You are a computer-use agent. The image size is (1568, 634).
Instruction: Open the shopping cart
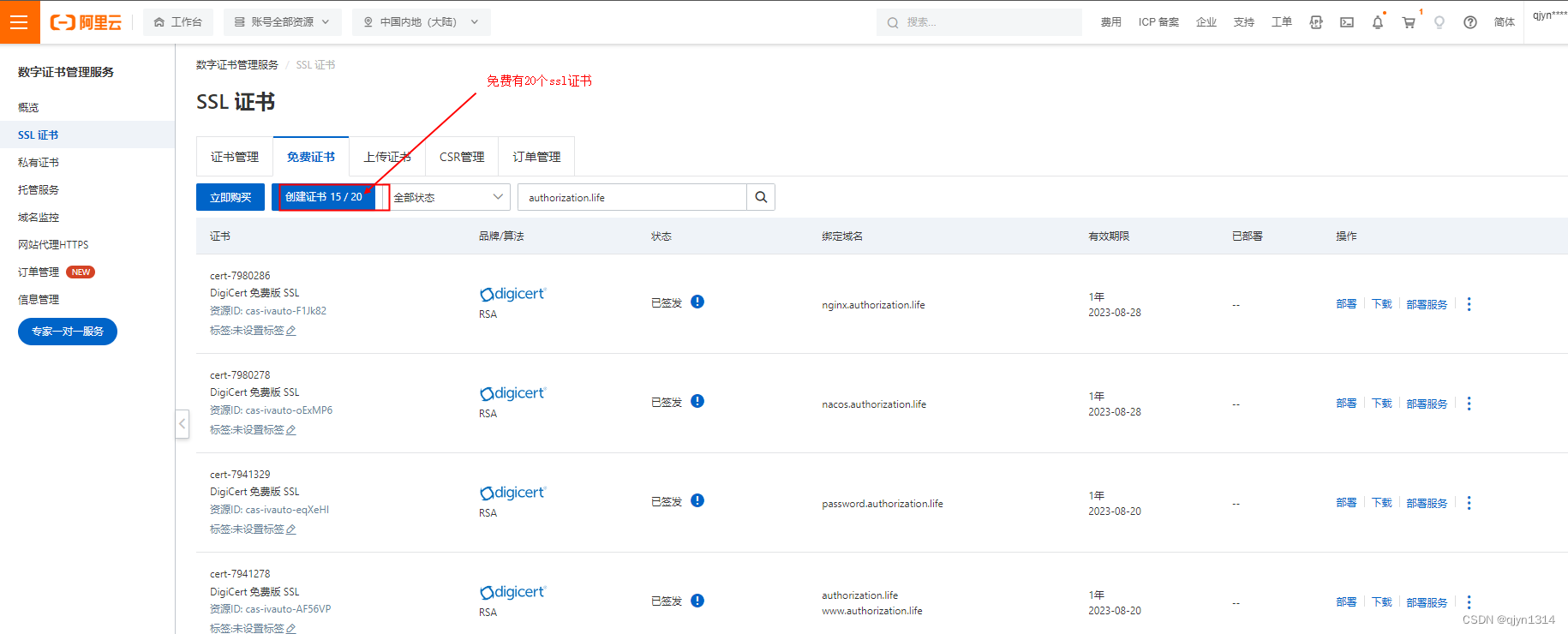pos(1409,22)
